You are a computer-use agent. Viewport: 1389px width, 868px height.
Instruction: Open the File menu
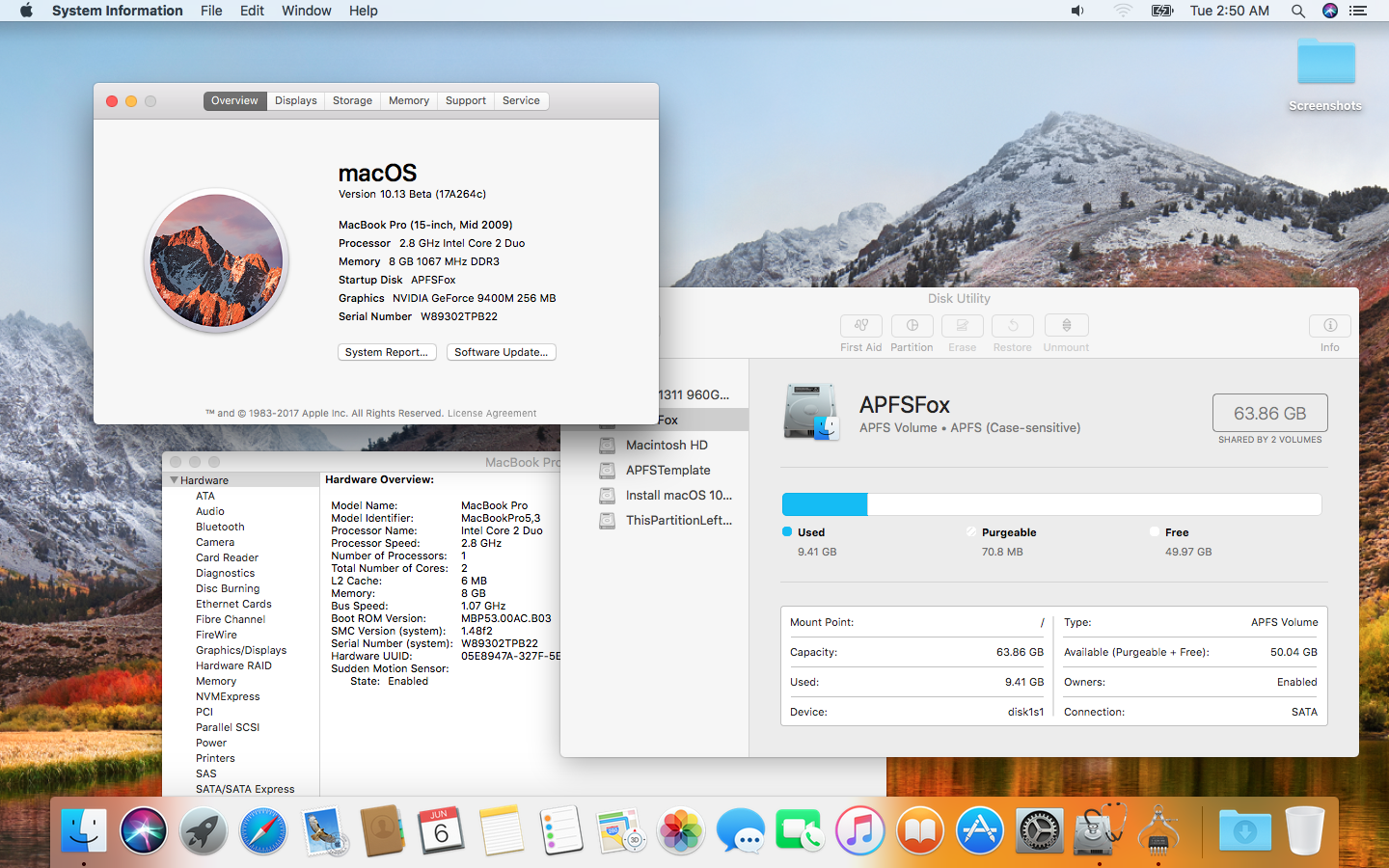(x=211, y=11)
